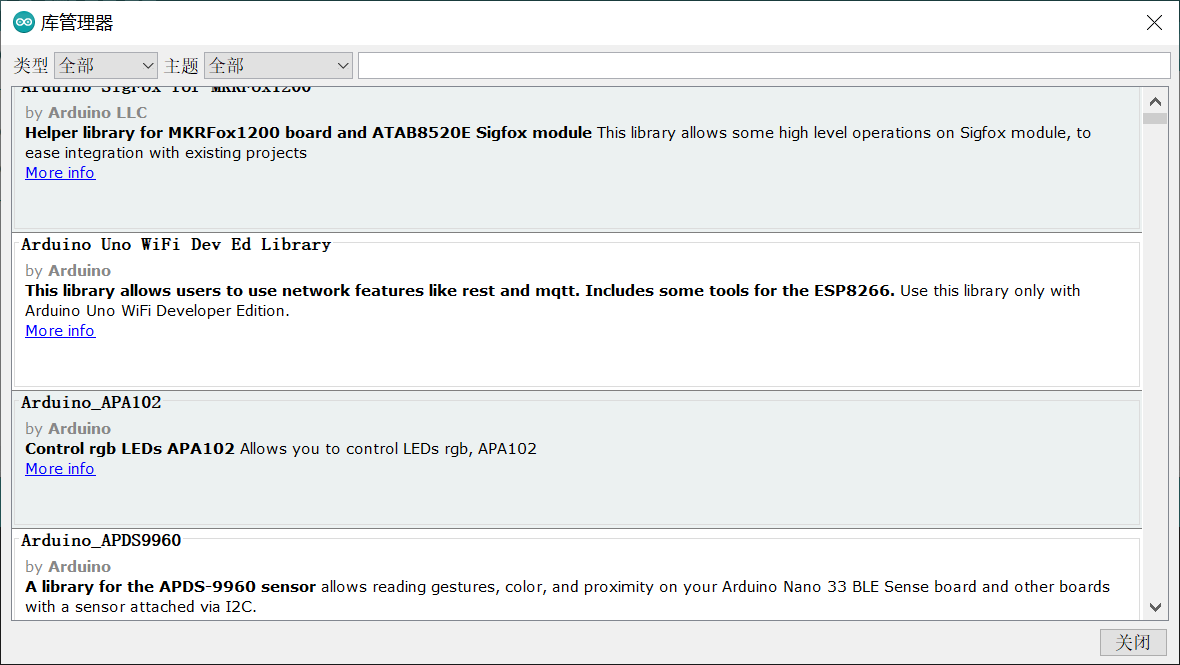
Task: Open More info for Uno WiFi Dev Ed
Action: point(60,331)
